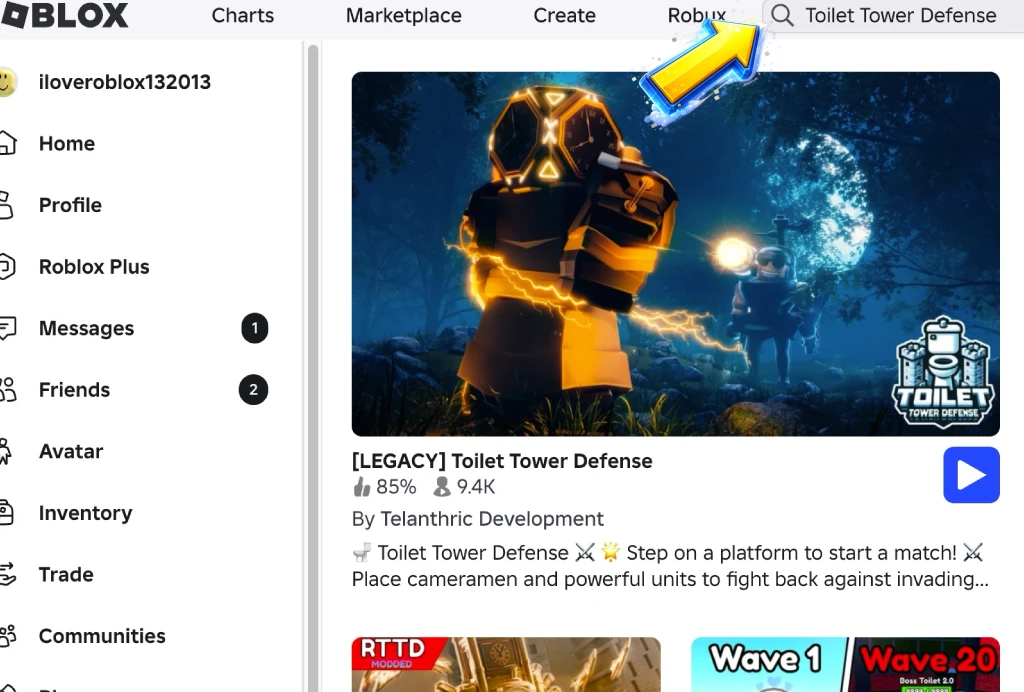The height and width of the screenshot is (692, 1024).
Task: Open Trade in the sidebar
Action: 66,574
